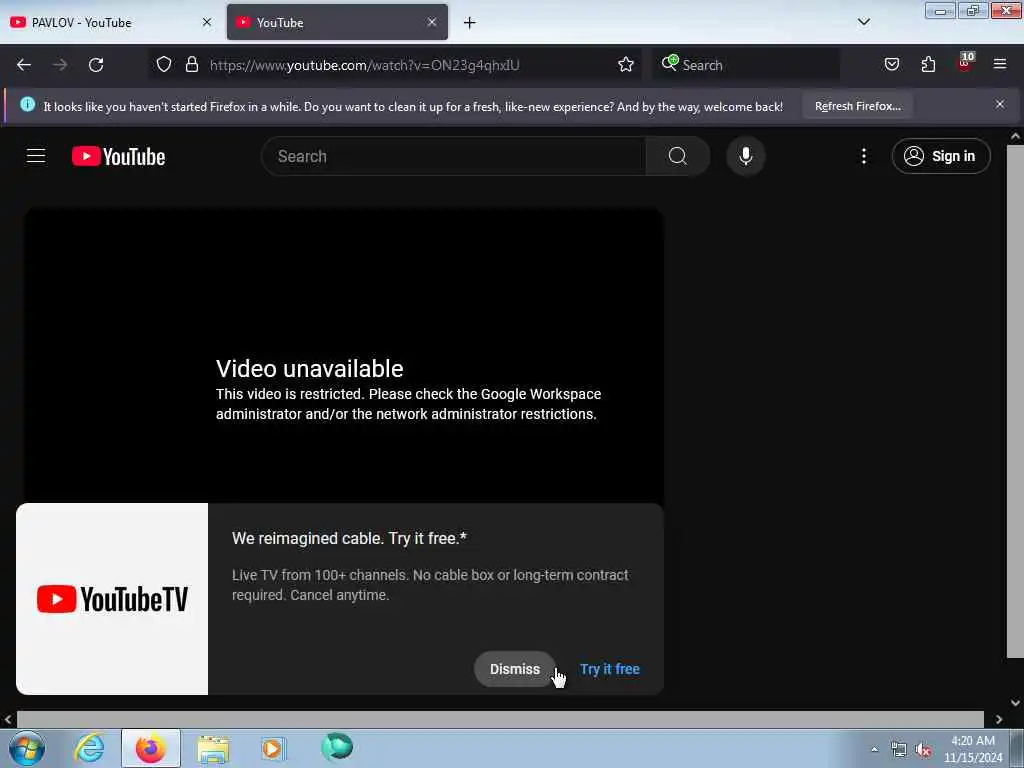Open the Firefox extensions puzzle icon
Screen dimensions: 1024x768
tap(928, 65)
